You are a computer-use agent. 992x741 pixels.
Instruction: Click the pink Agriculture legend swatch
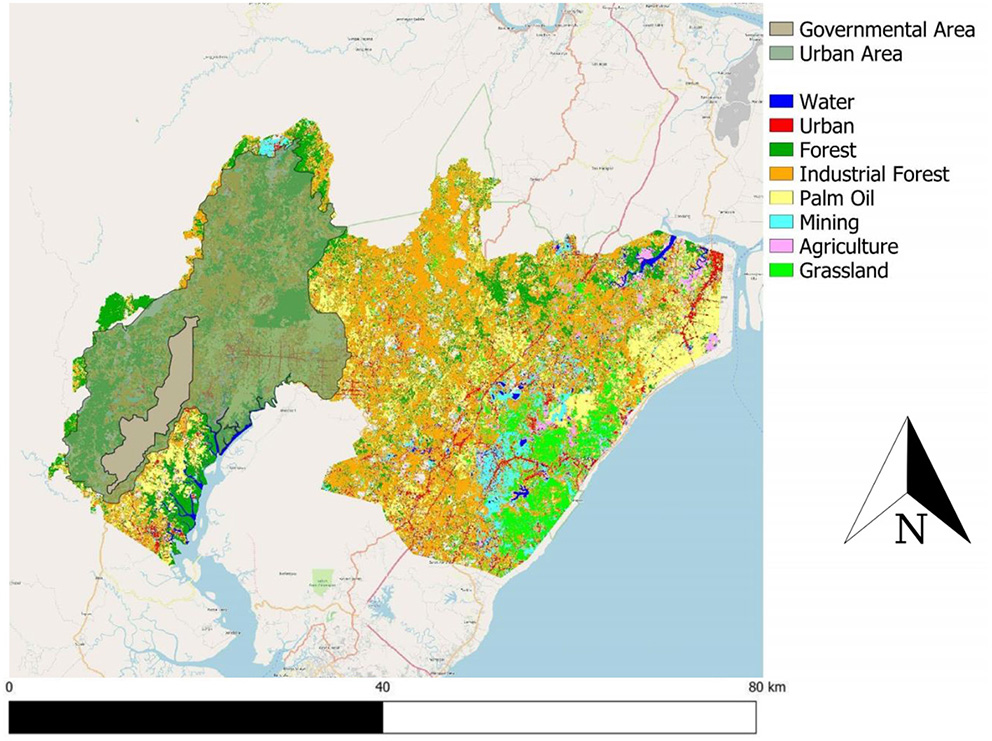[781, 247]
